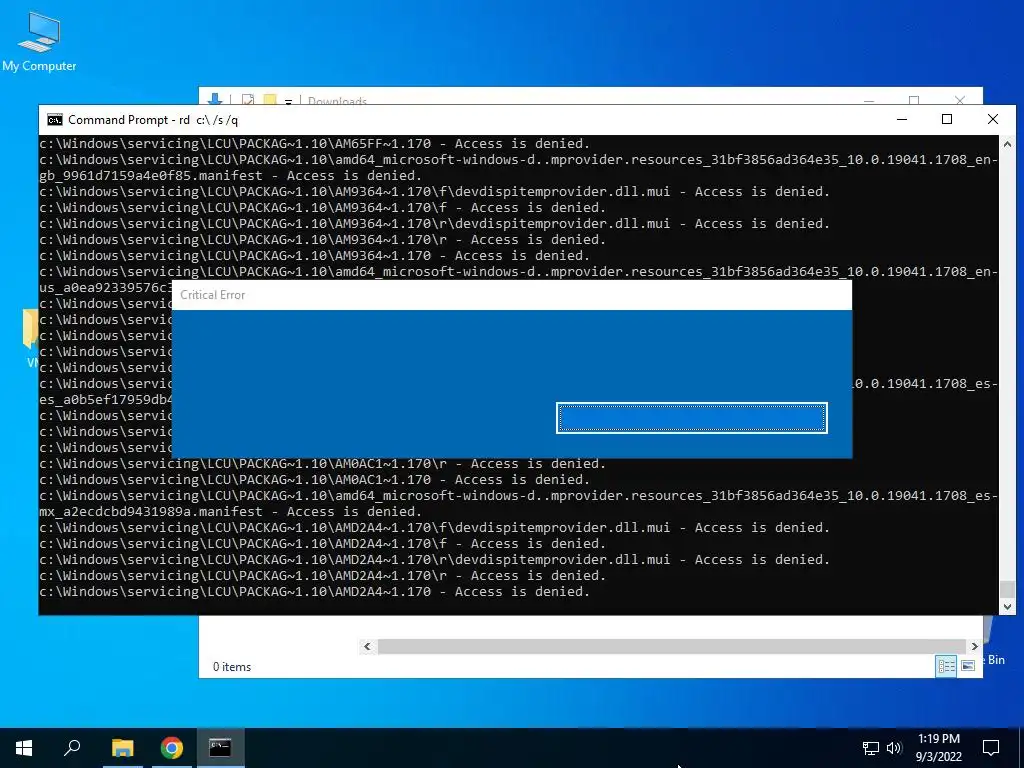
Task: Close the Command Prompt window
Action: coord(993,120)
